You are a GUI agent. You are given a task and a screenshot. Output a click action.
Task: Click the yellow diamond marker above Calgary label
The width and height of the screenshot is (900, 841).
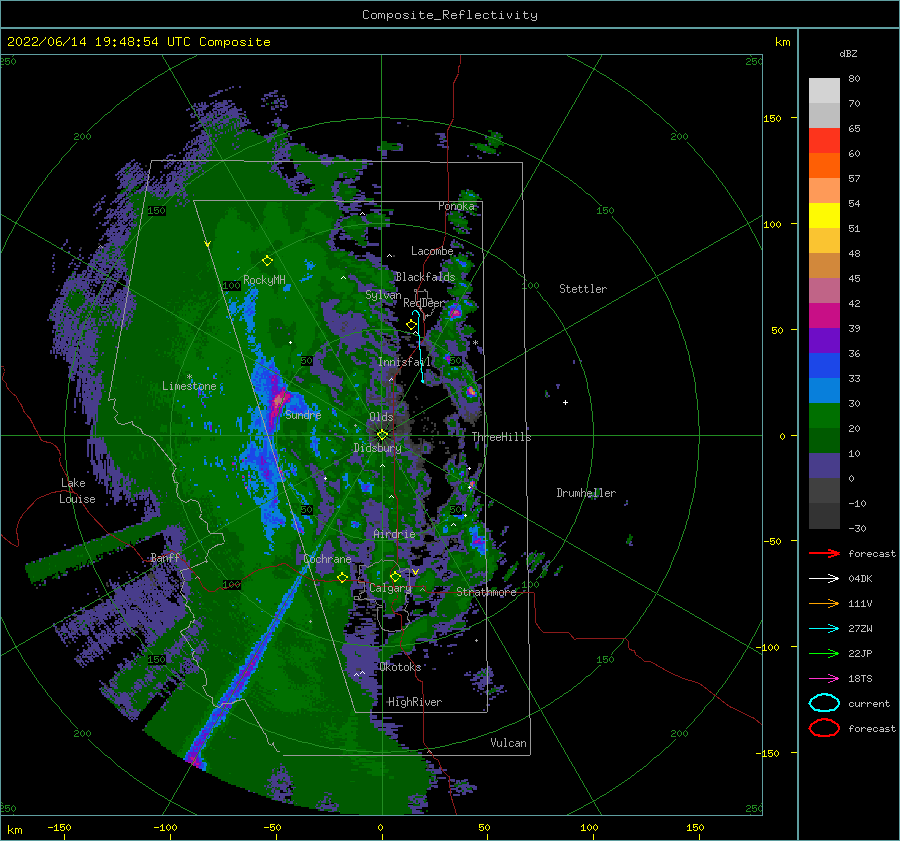(395, 576)
